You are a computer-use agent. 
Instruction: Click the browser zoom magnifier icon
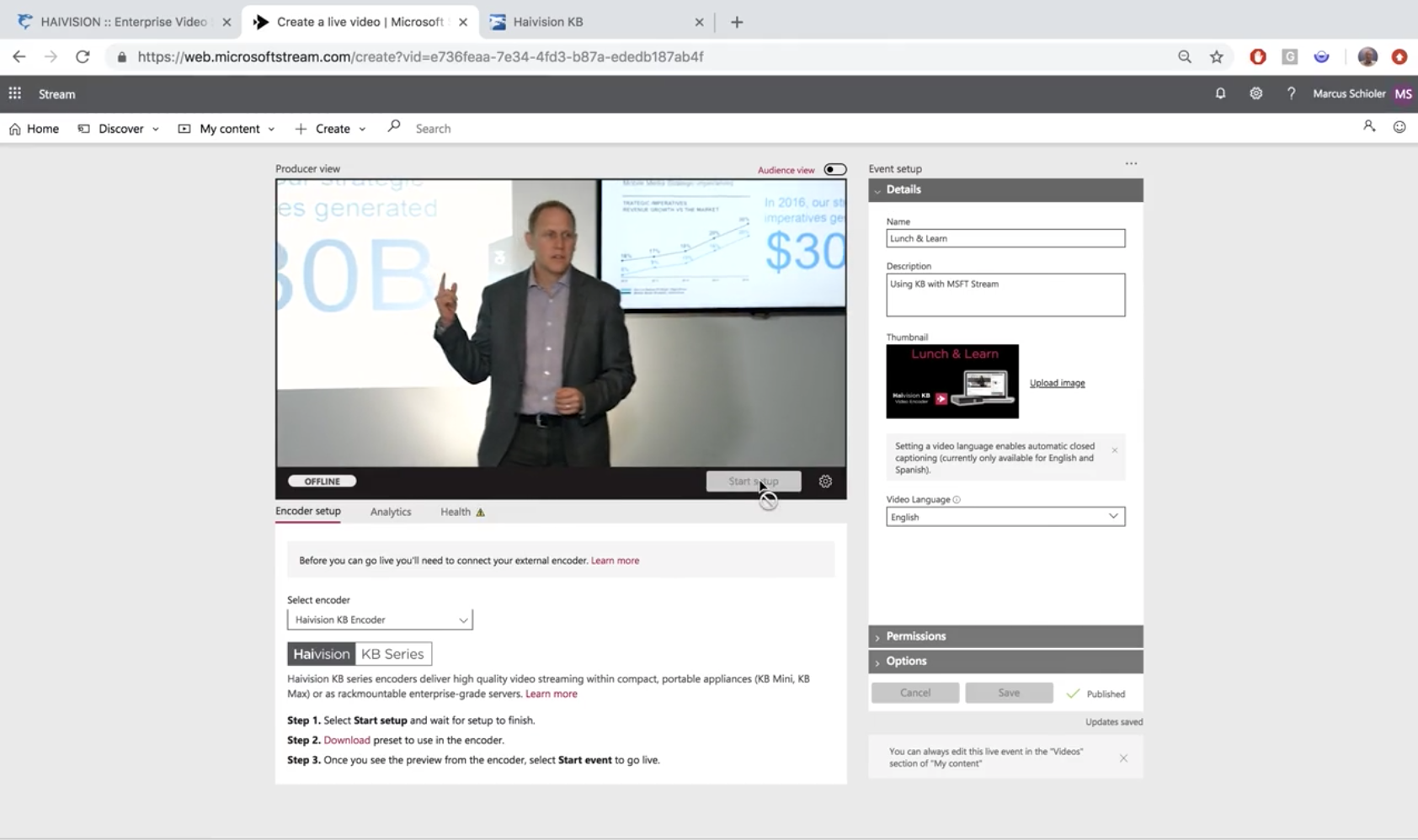[x=1185, y=56]
